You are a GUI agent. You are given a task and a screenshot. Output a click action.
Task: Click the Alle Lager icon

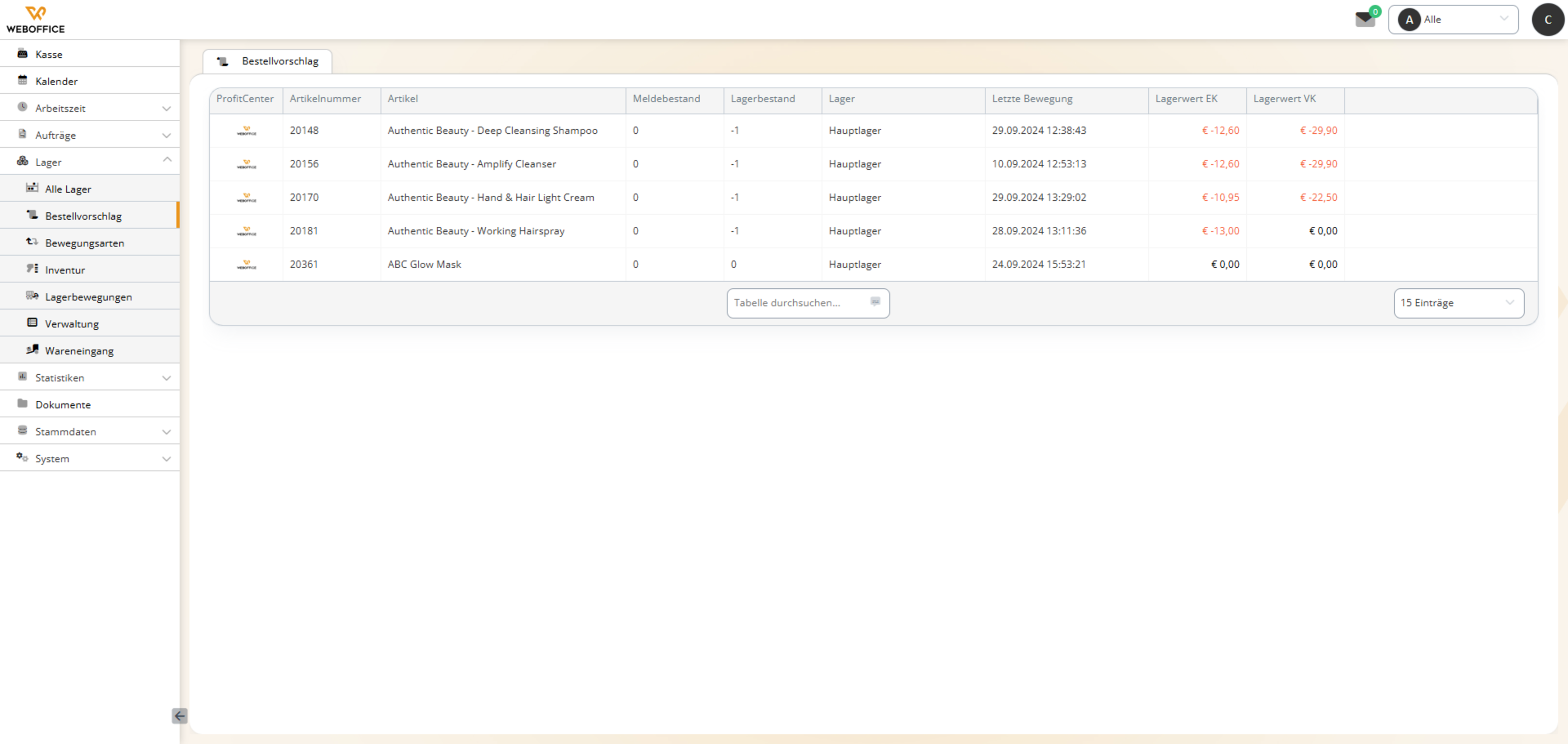tap(32, 188)
